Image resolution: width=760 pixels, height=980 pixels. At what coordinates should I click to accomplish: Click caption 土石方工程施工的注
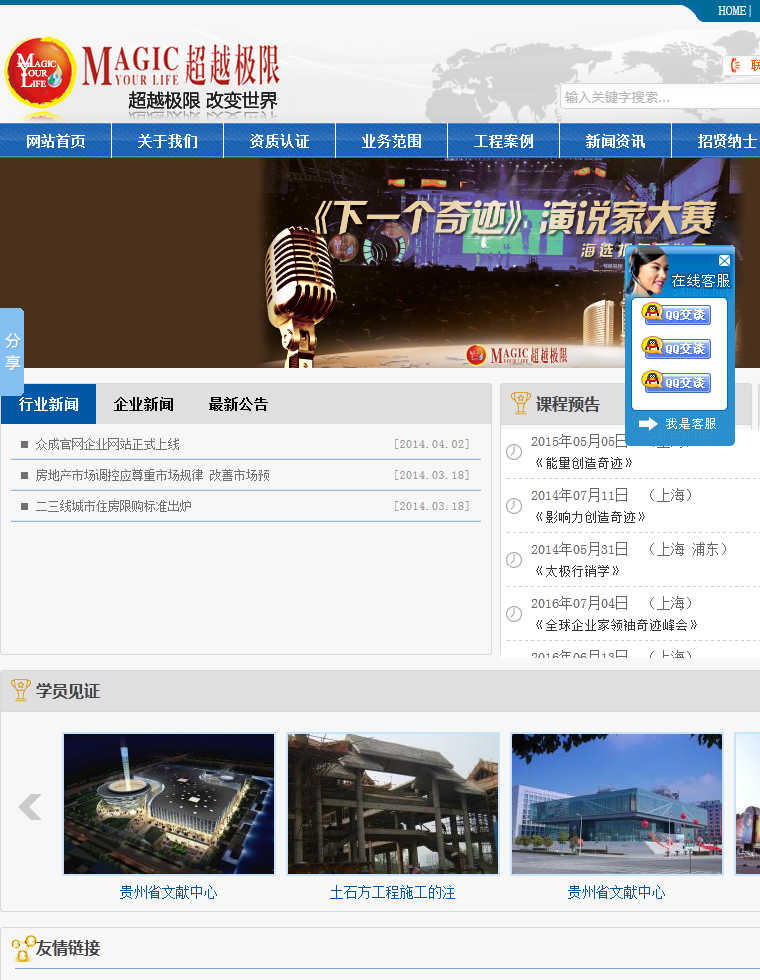tap(392, 892)
